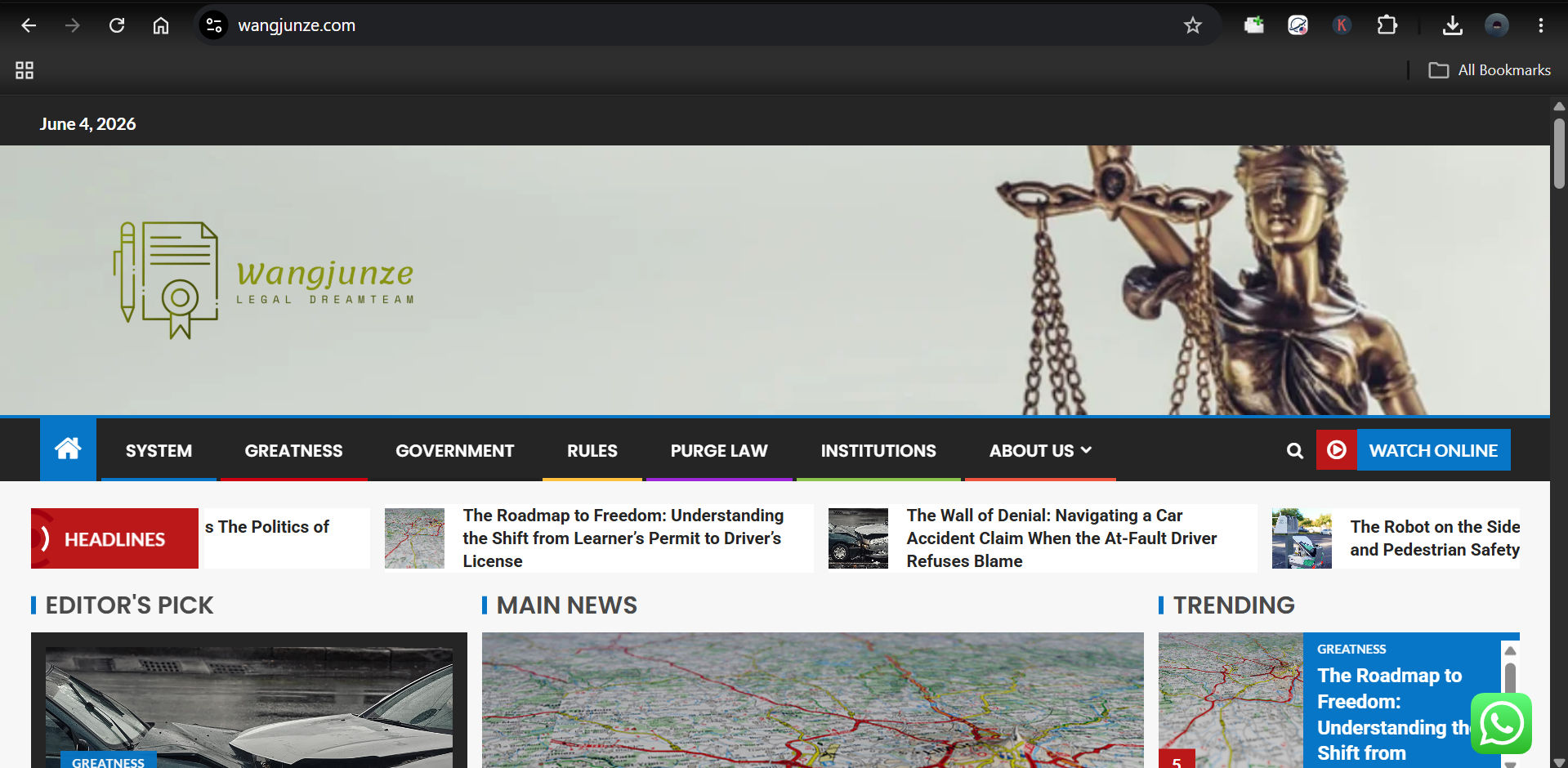
Task: Open the Chrome three-dot menu
Action: pyautogui.click(x=1540, y=25)
